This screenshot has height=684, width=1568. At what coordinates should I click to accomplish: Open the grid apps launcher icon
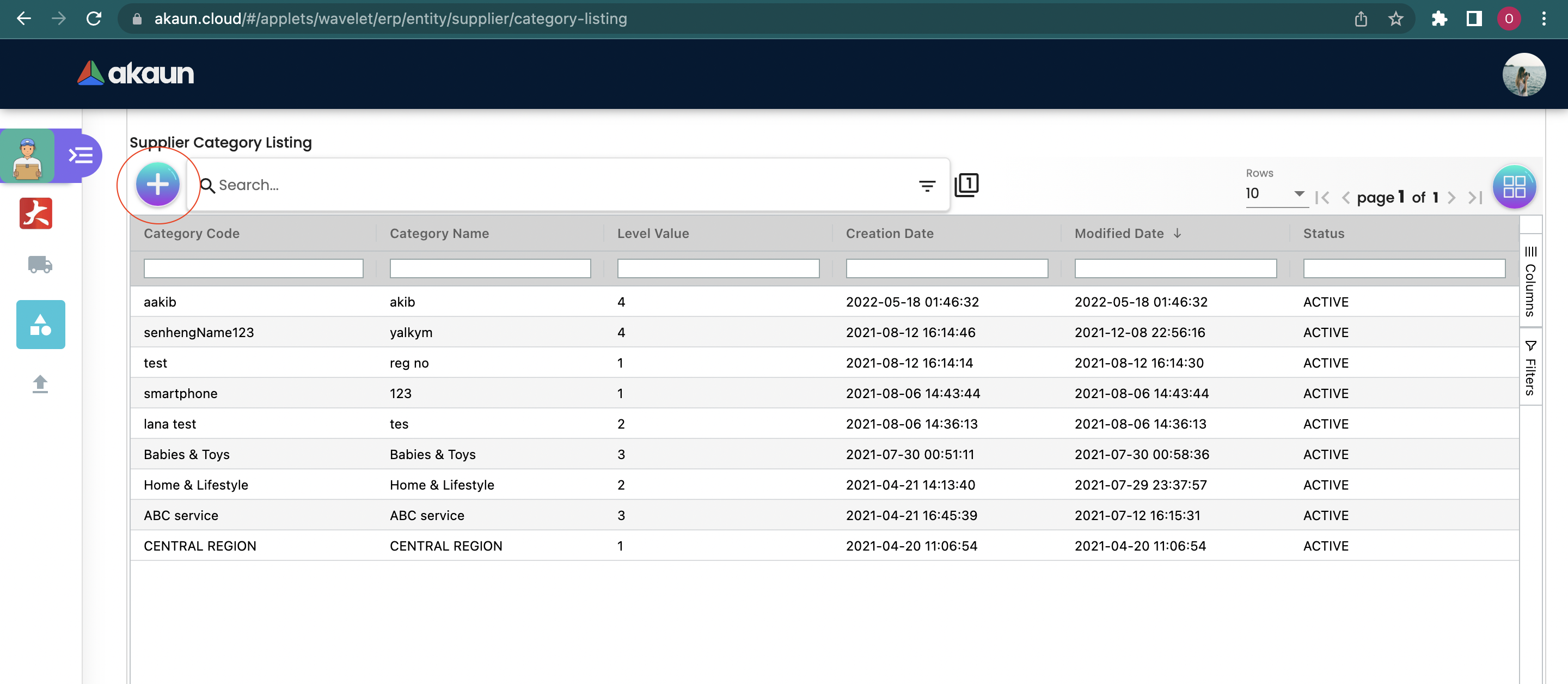(1514, 186)
